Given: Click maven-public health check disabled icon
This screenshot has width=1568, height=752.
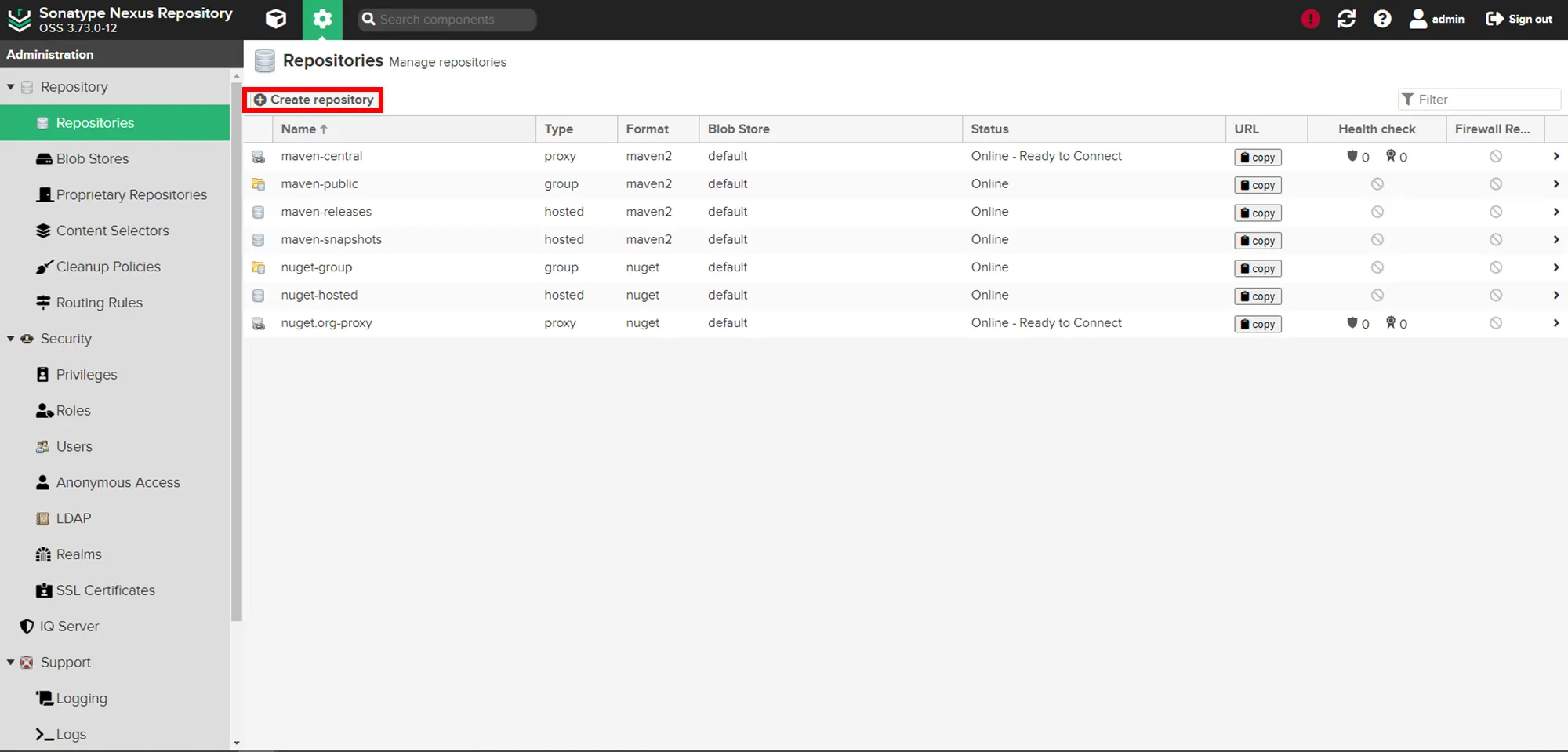Looking at the screenshot, I should (1377, 184).
